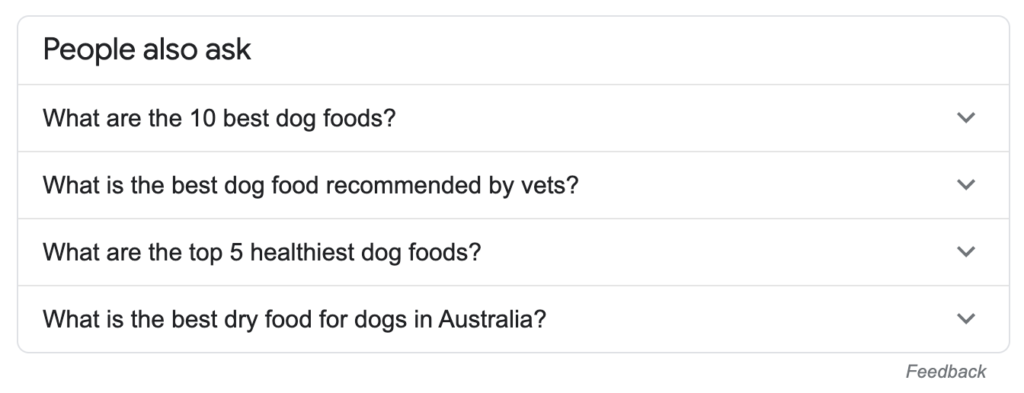The image size is (1024, 393).
Task: Expand 'What are the 10 best dog foods?'
Action: coord(513,118)
